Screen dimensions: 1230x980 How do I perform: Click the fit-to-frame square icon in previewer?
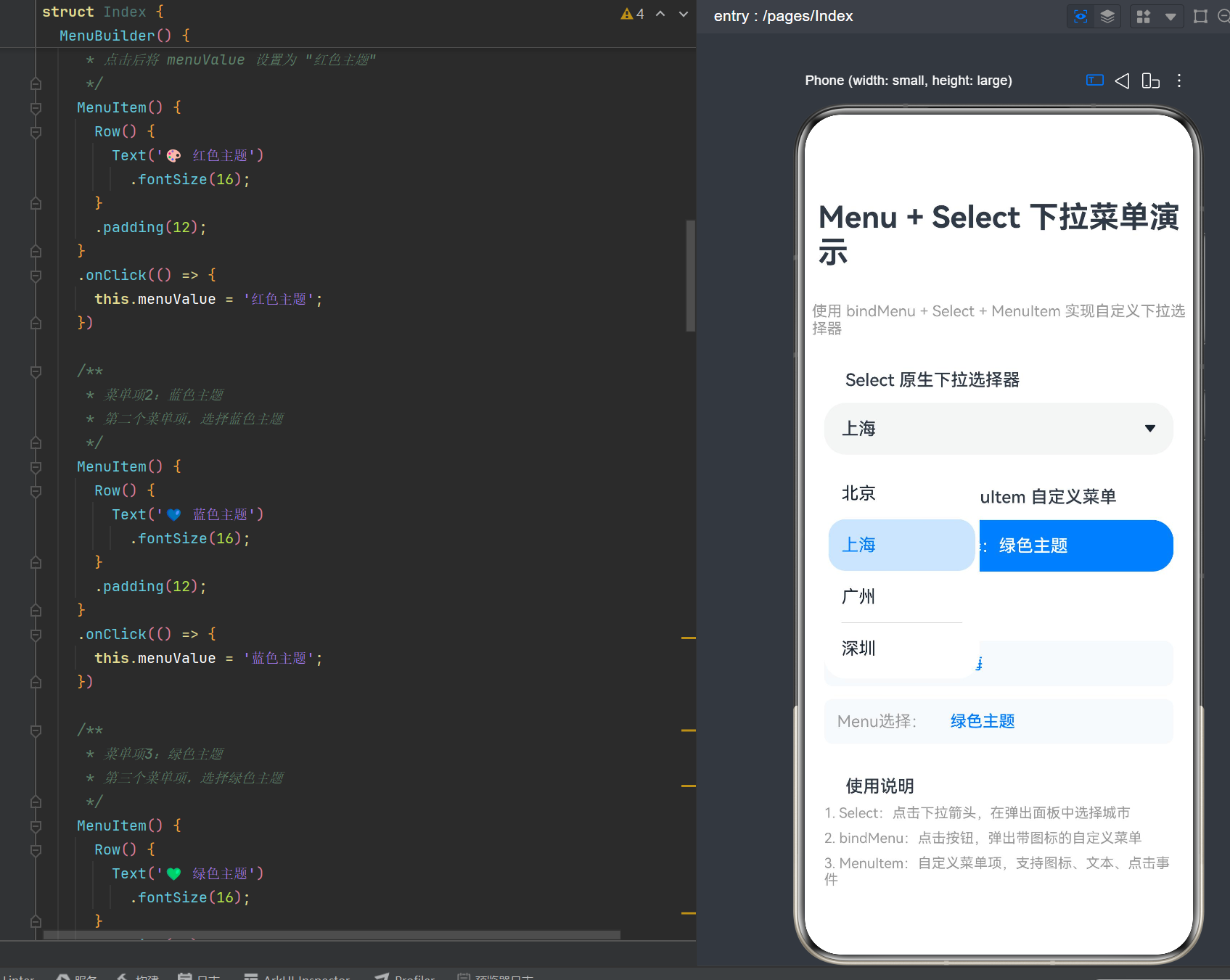pos(1200,16)
